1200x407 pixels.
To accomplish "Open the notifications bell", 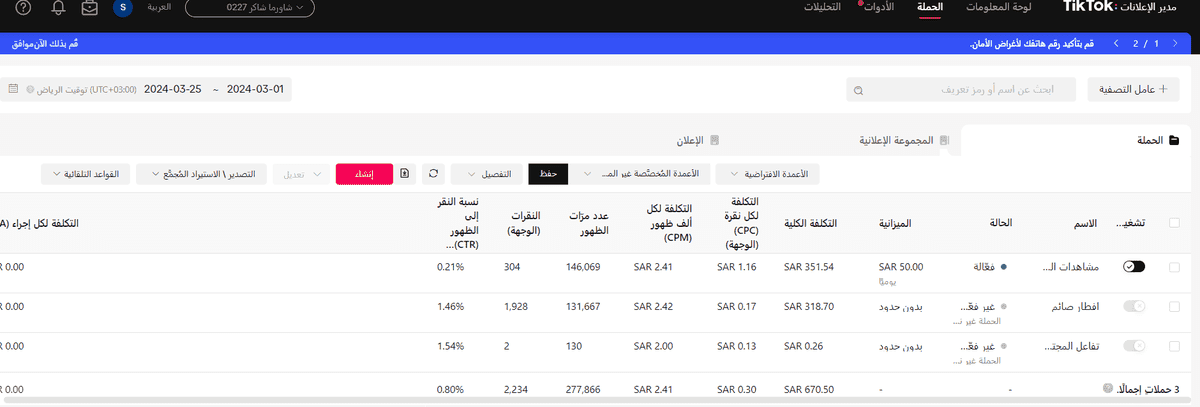I will tap(57, 8).
